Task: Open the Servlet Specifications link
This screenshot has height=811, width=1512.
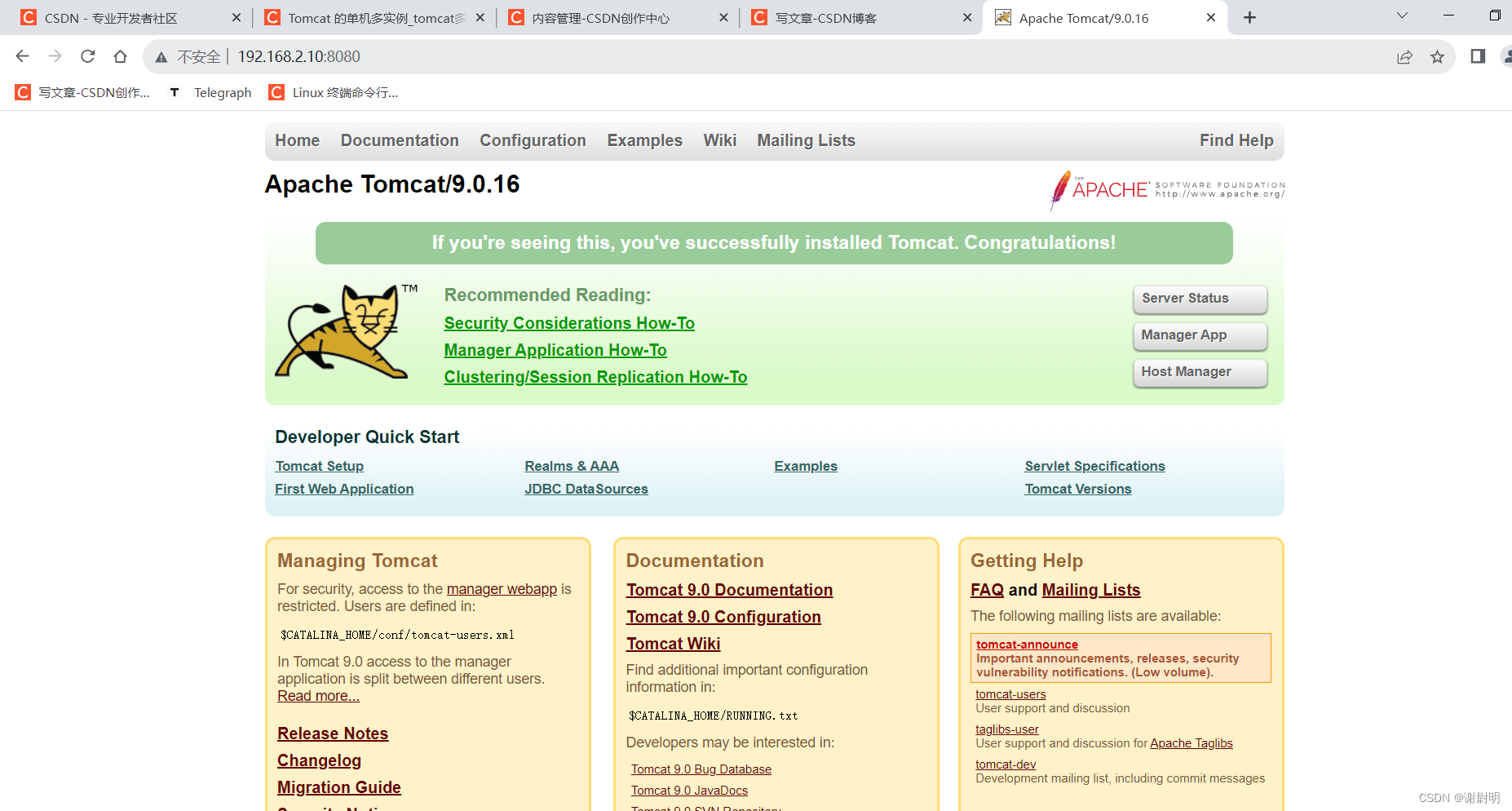Action: [1094, 466]
